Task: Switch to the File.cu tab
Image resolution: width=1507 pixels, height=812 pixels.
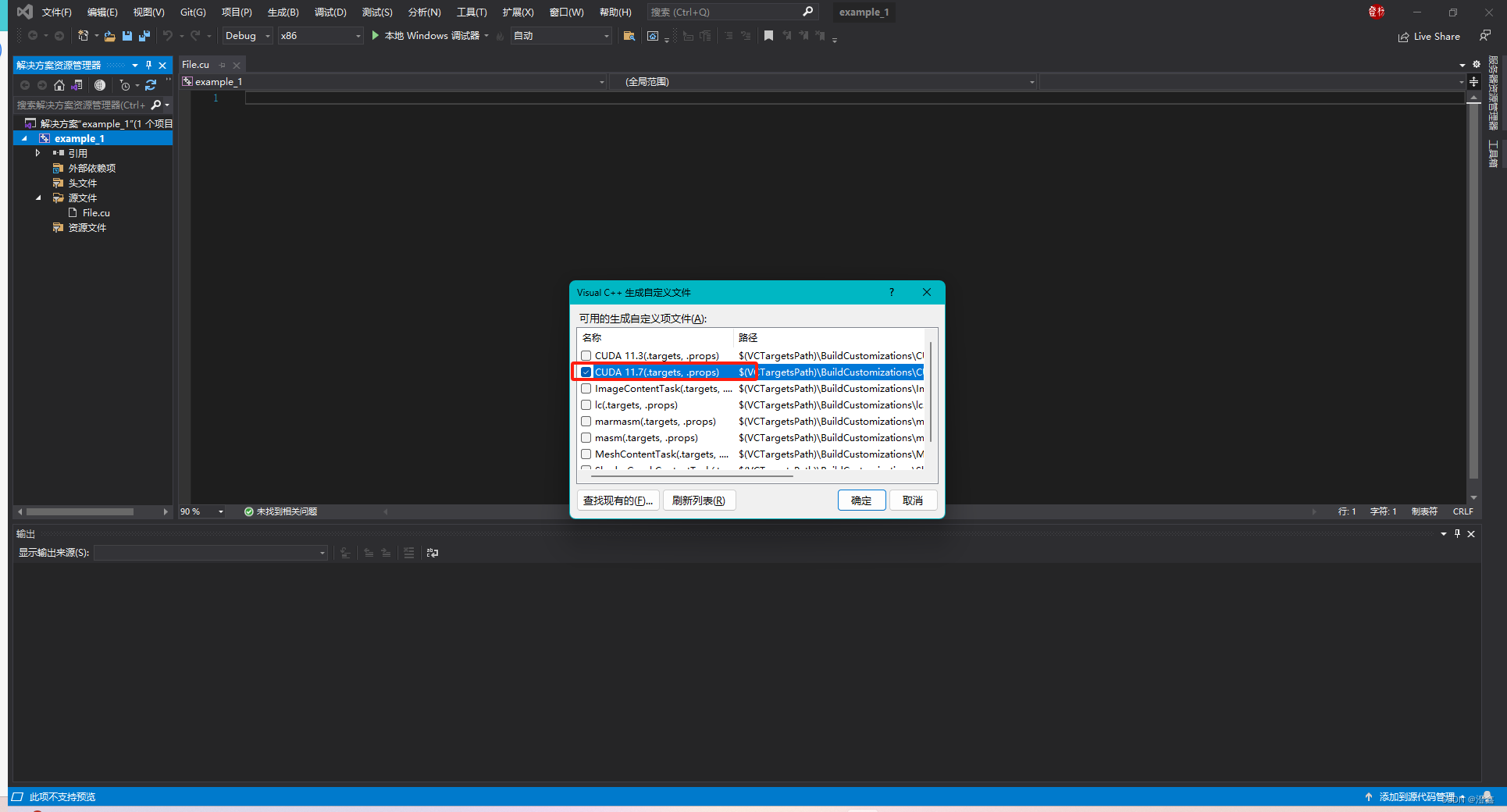Action: (x=195, y=64)
